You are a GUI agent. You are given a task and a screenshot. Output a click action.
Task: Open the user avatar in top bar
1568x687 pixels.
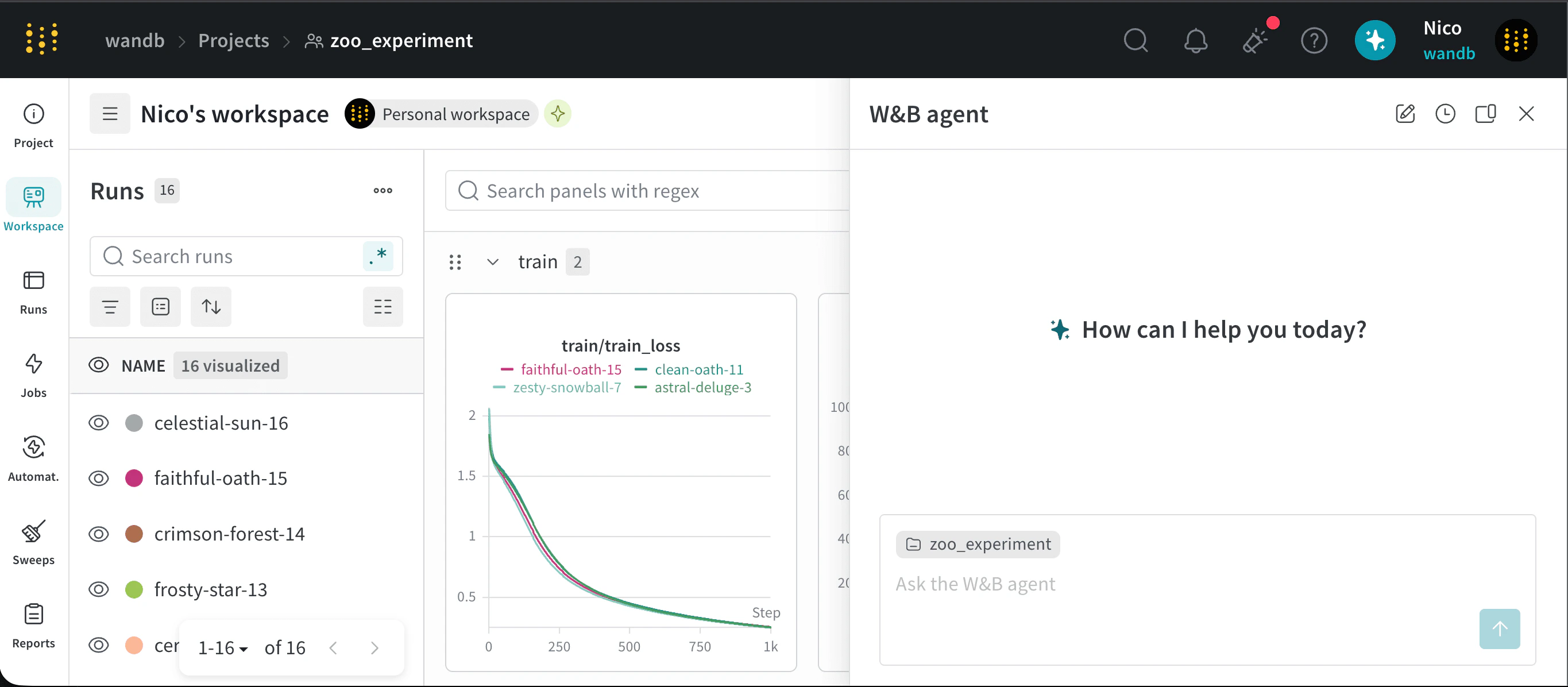click(1516, 40)
